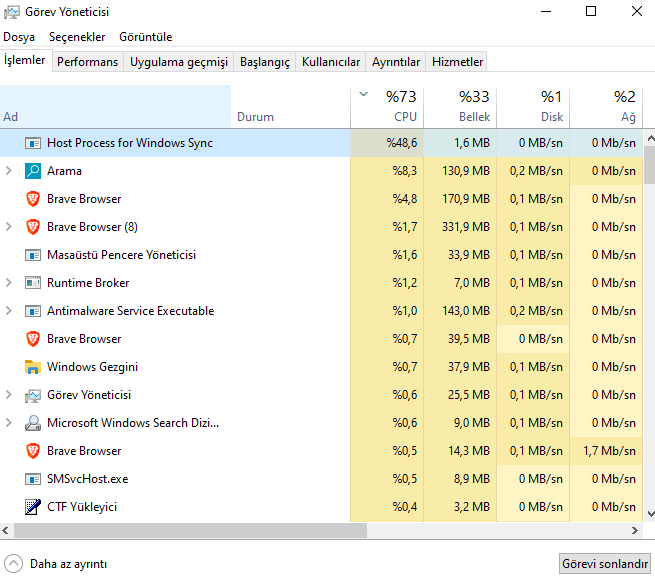
Task: Expand the Brave Browser (8) group
Action: (x=8, y=227)
